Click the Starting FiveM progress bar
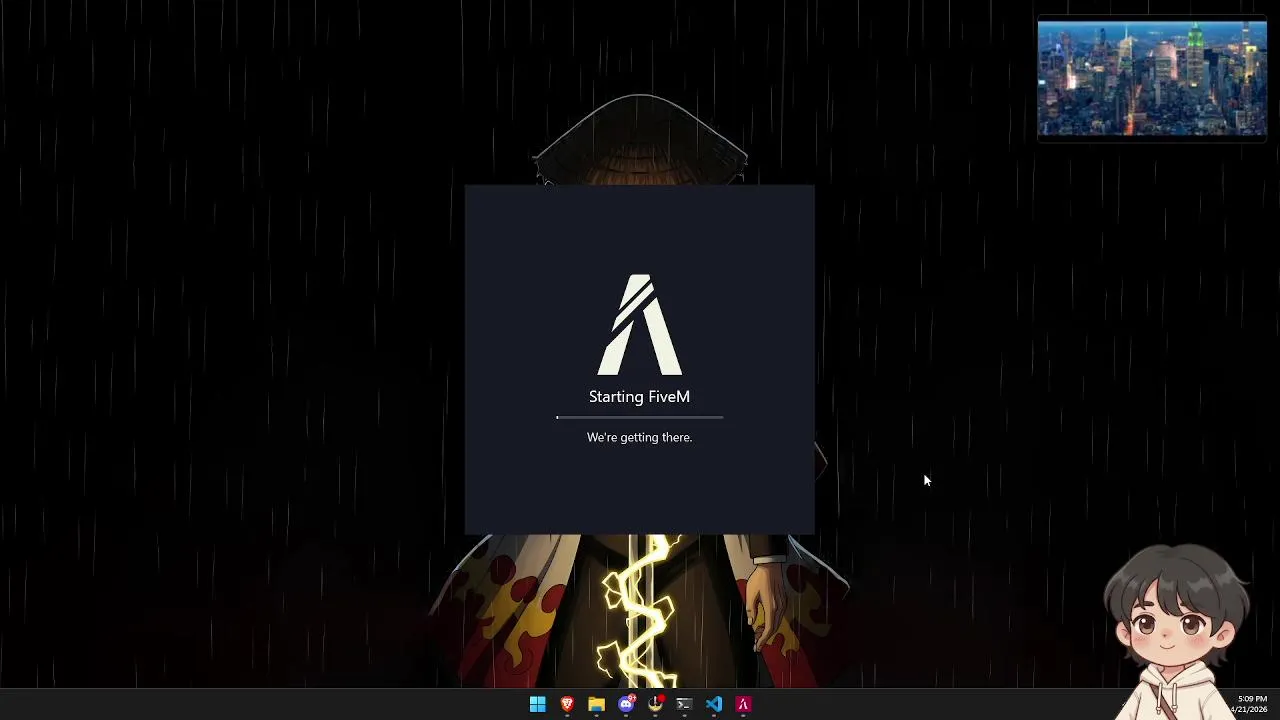 [640, 417]
